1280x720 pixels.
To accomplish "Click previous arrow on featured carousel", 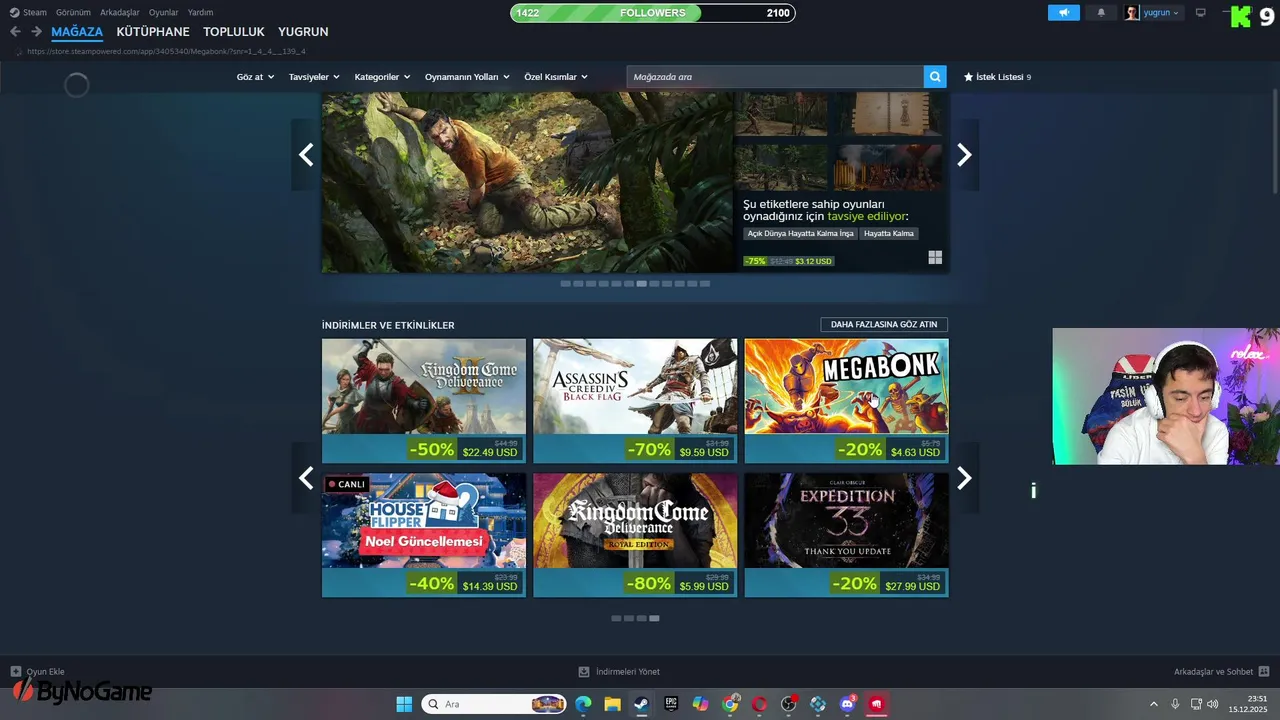I will click(x=306, y=155).
